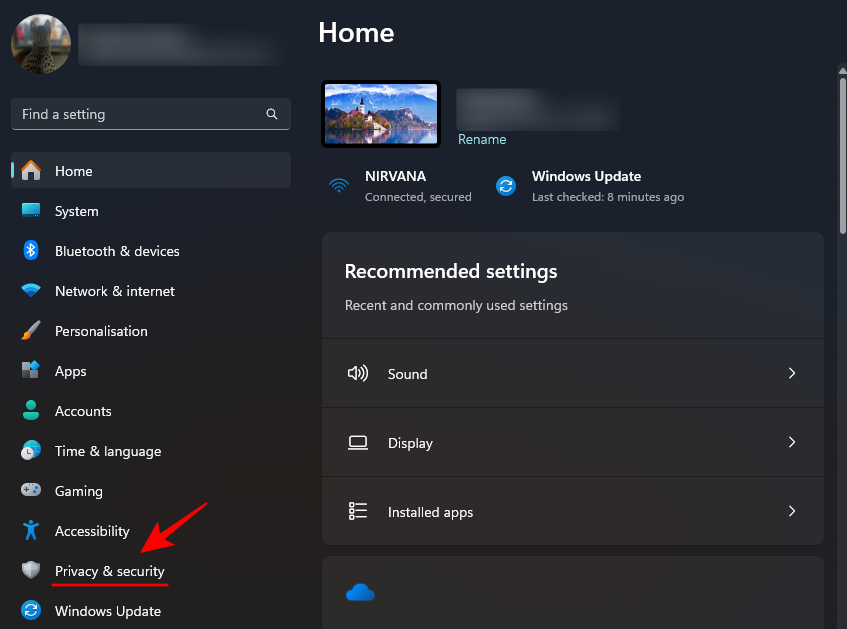
Task: Click the Wi-Fi status icon beside NIRVANA
Action: pos(339,186)
